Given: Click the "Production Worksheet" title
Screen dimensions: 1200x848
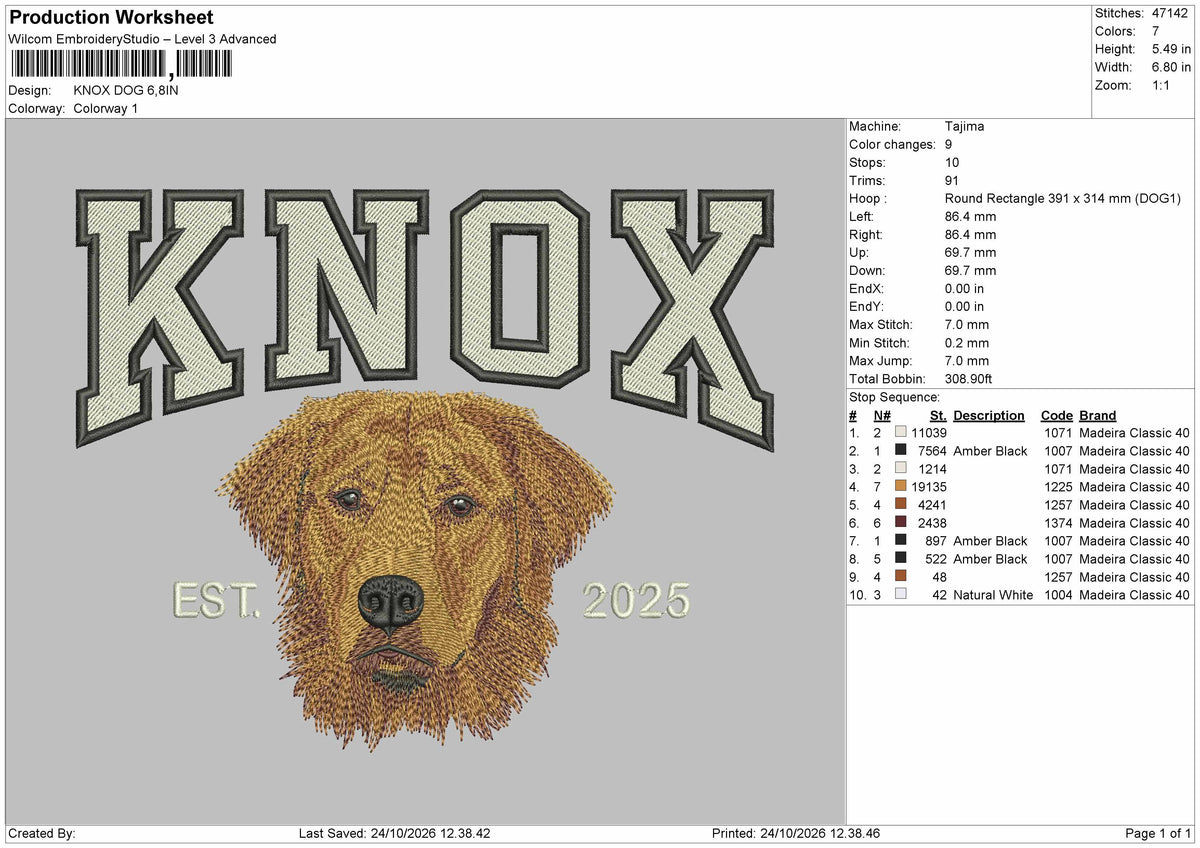Looking at the screenshot, I should point(110,18).
